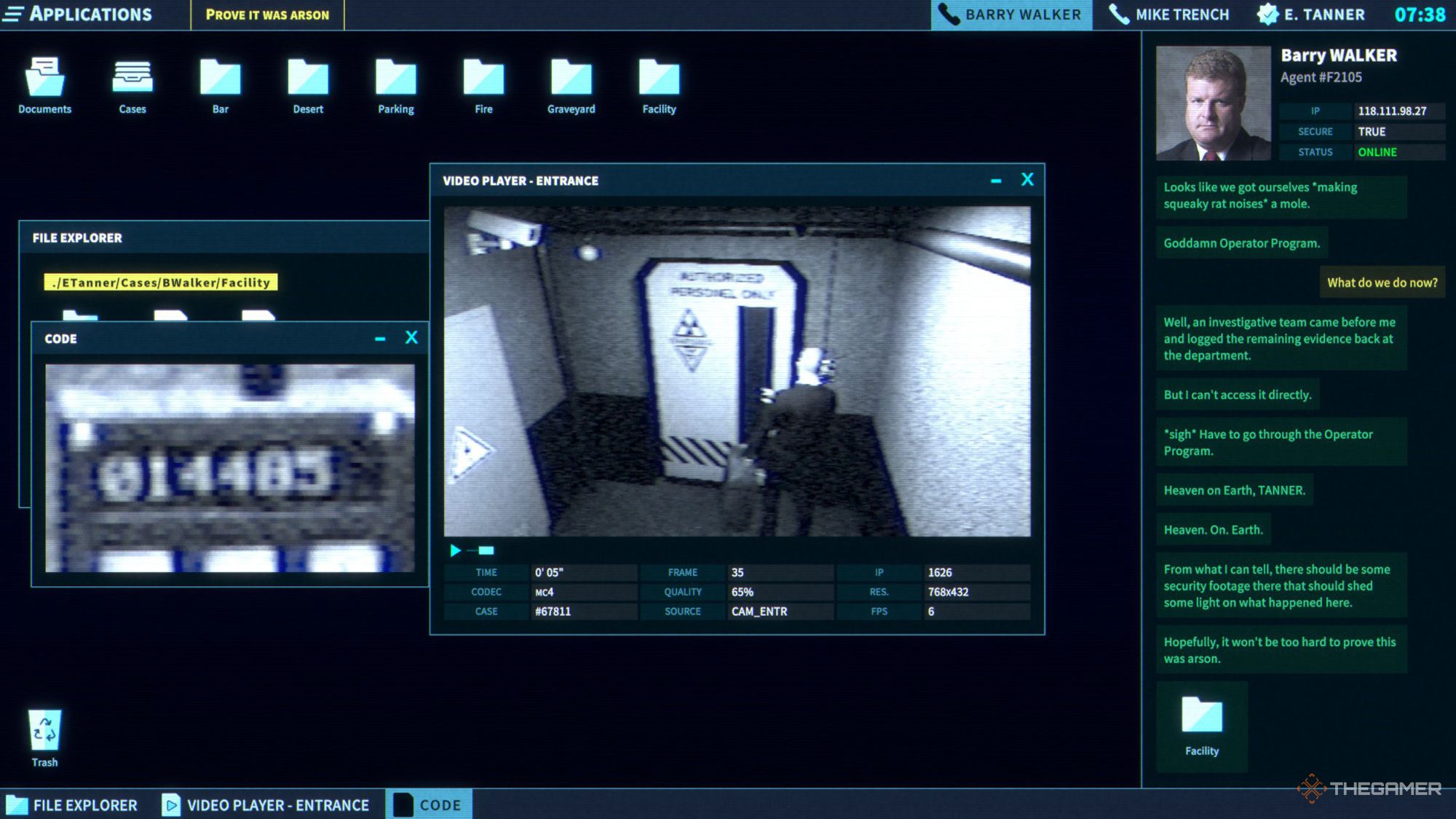Expand the BWalker Facility file path
Screen dimensions: 1456x819
coord(160,282)
